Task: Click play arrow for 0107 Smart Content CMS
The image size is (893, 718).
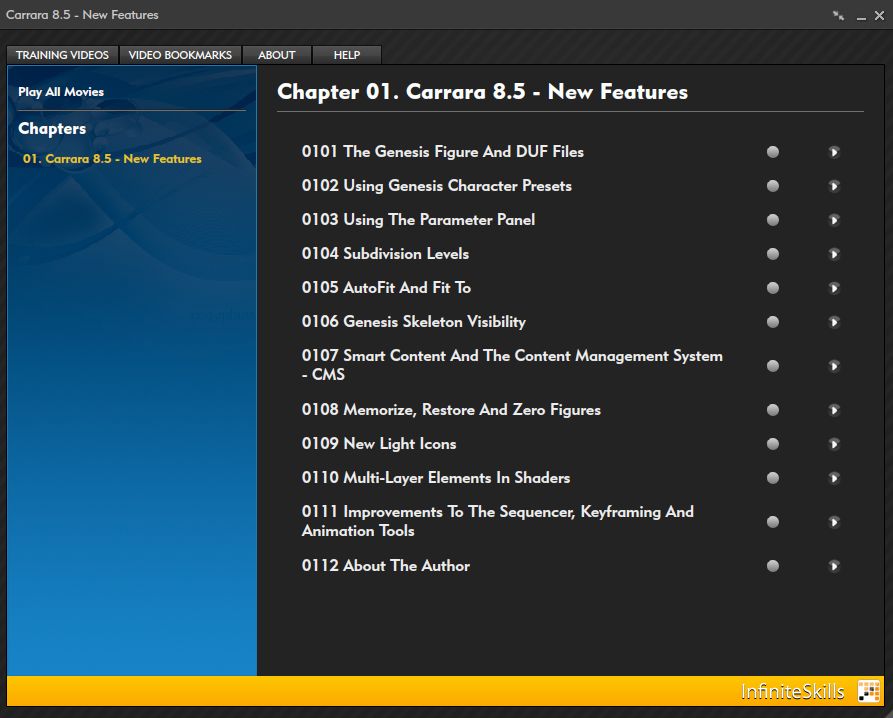Action: point(834,366)
